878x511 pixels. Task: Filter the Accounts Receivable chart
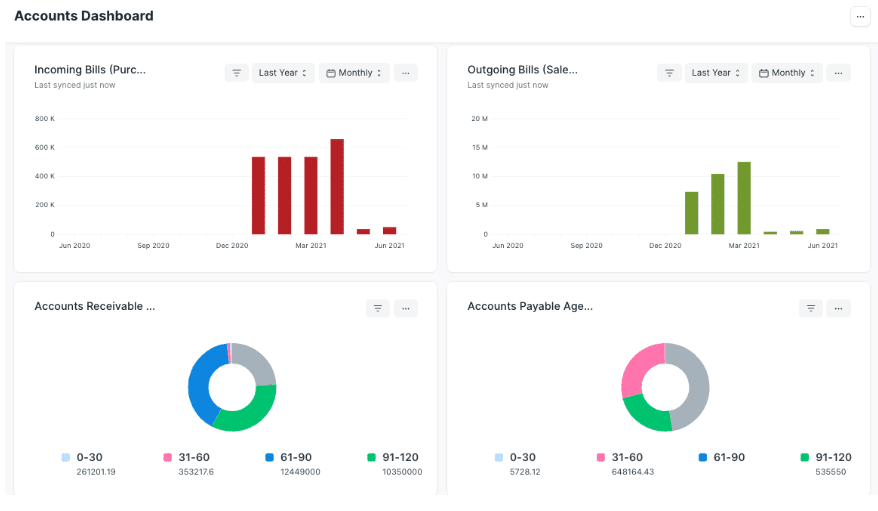[377, 308]
